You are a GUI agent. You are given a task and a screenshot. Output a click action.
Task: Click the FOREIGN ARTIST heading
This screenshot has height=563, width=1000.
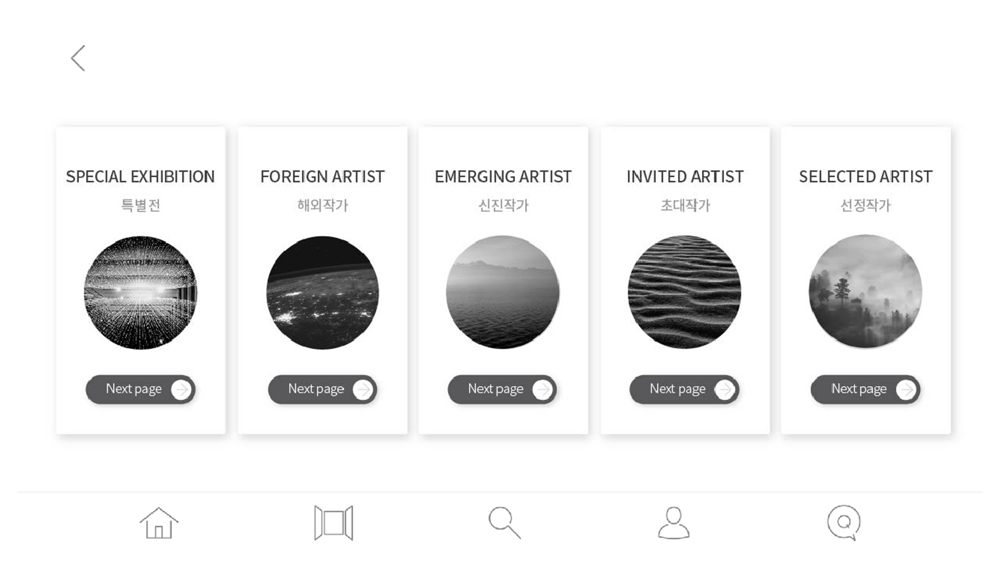pos(322,177)
